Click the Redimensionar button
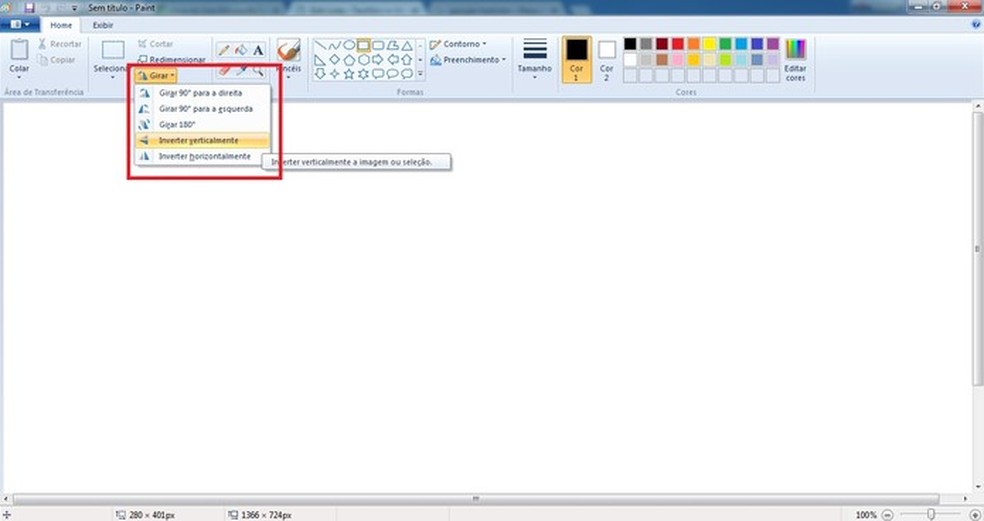The width and height of the screenshot is (984, 521). (x=171, y=60)
